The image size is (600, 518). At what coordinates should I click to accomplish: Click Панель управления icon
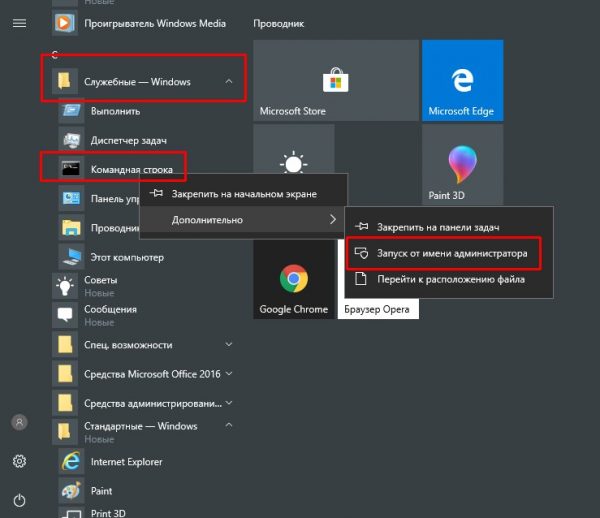[71, 198]
